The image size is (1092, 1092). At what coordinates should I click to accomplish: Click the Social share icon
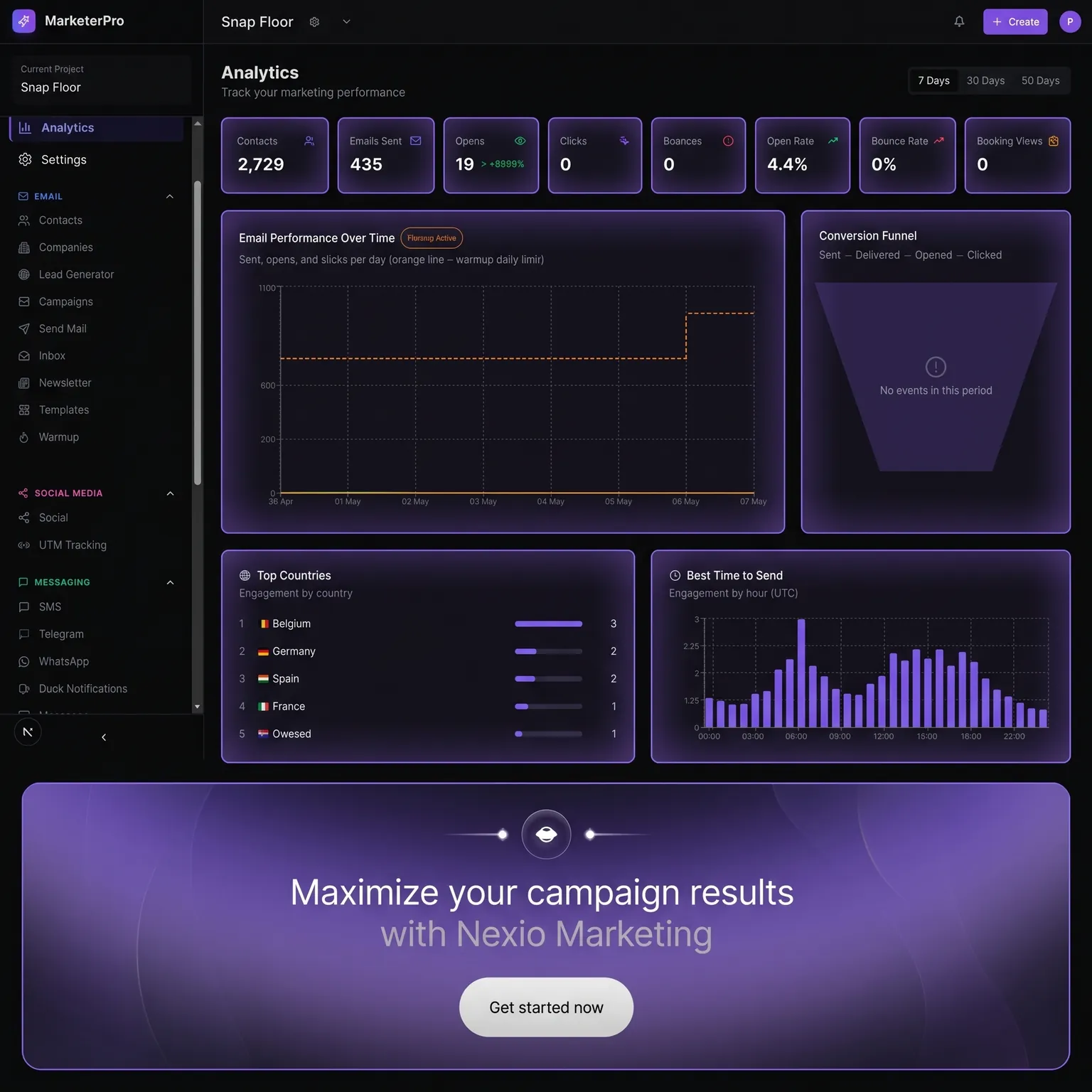coord(24,518)
